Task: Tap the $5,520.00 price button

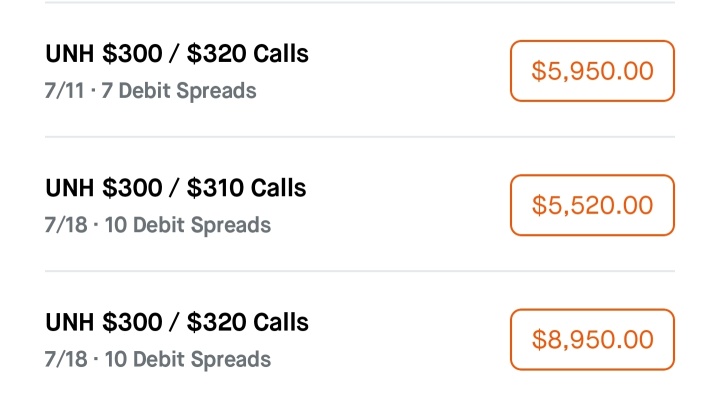Action: click(x=592, y=205)
